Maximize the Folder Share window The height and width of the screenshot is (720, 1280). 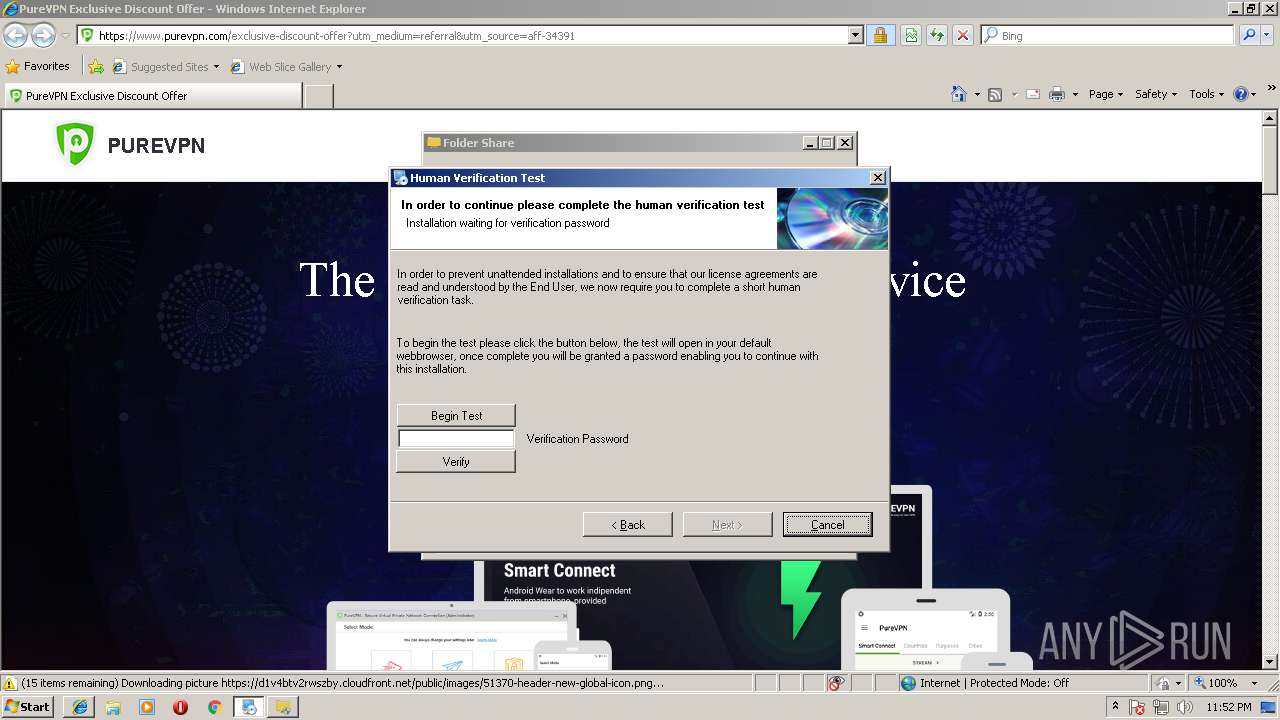(x=827, y=142)
